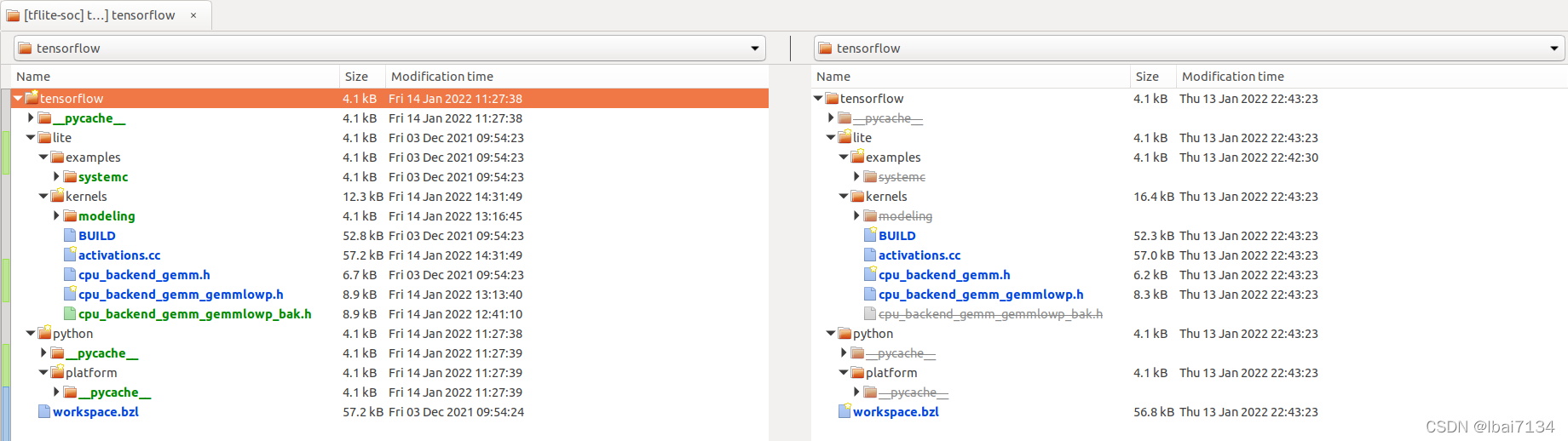1568x441 pixels.
Task: Collapse the lite node in left pane
Action: coord(31,137)
